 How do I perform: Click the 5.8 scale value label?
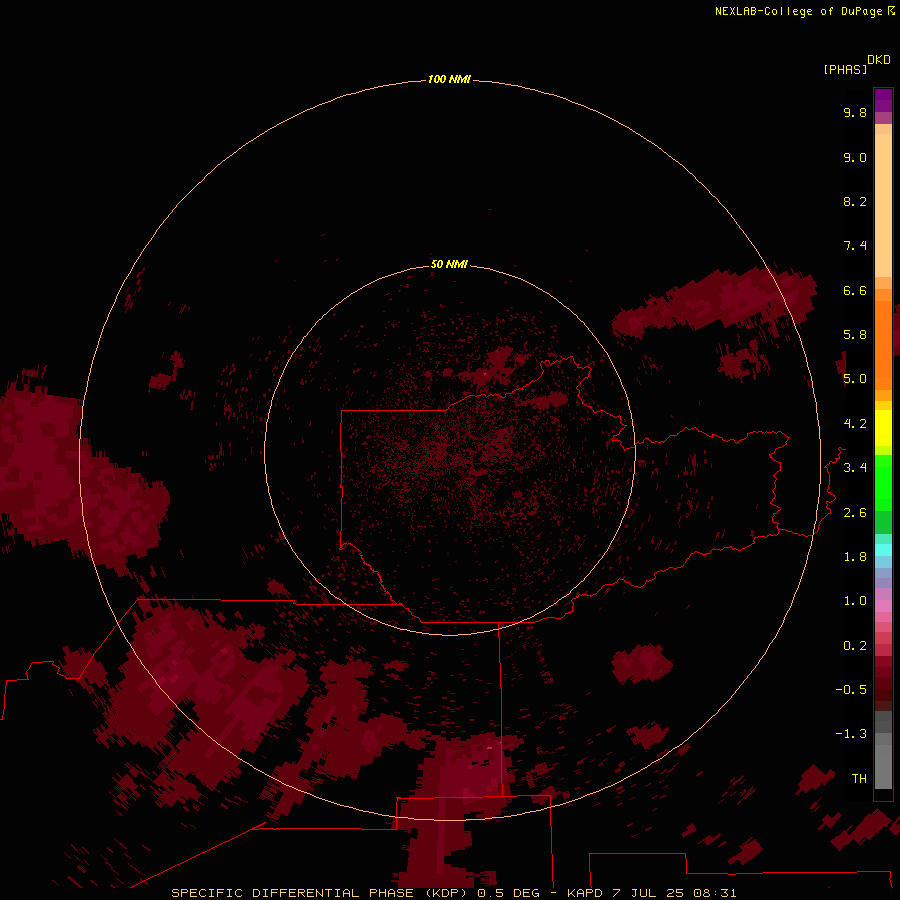855,335
